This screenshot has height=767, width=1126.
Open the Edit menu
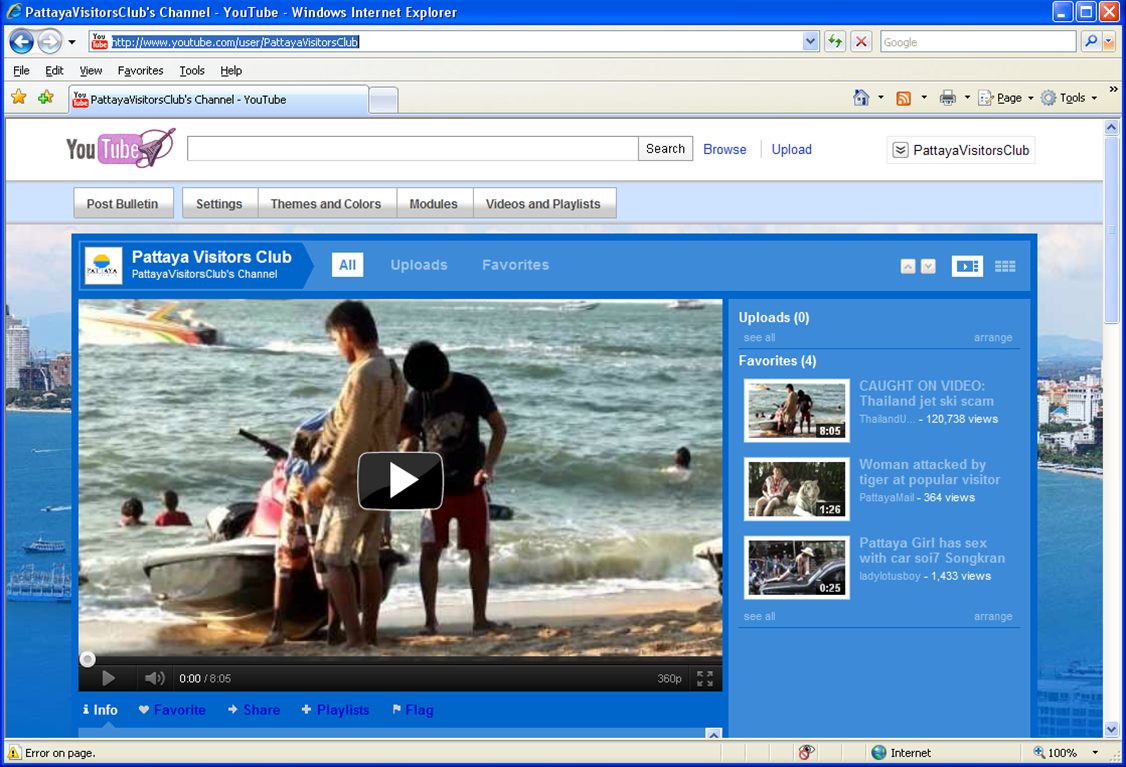point(55,70)
